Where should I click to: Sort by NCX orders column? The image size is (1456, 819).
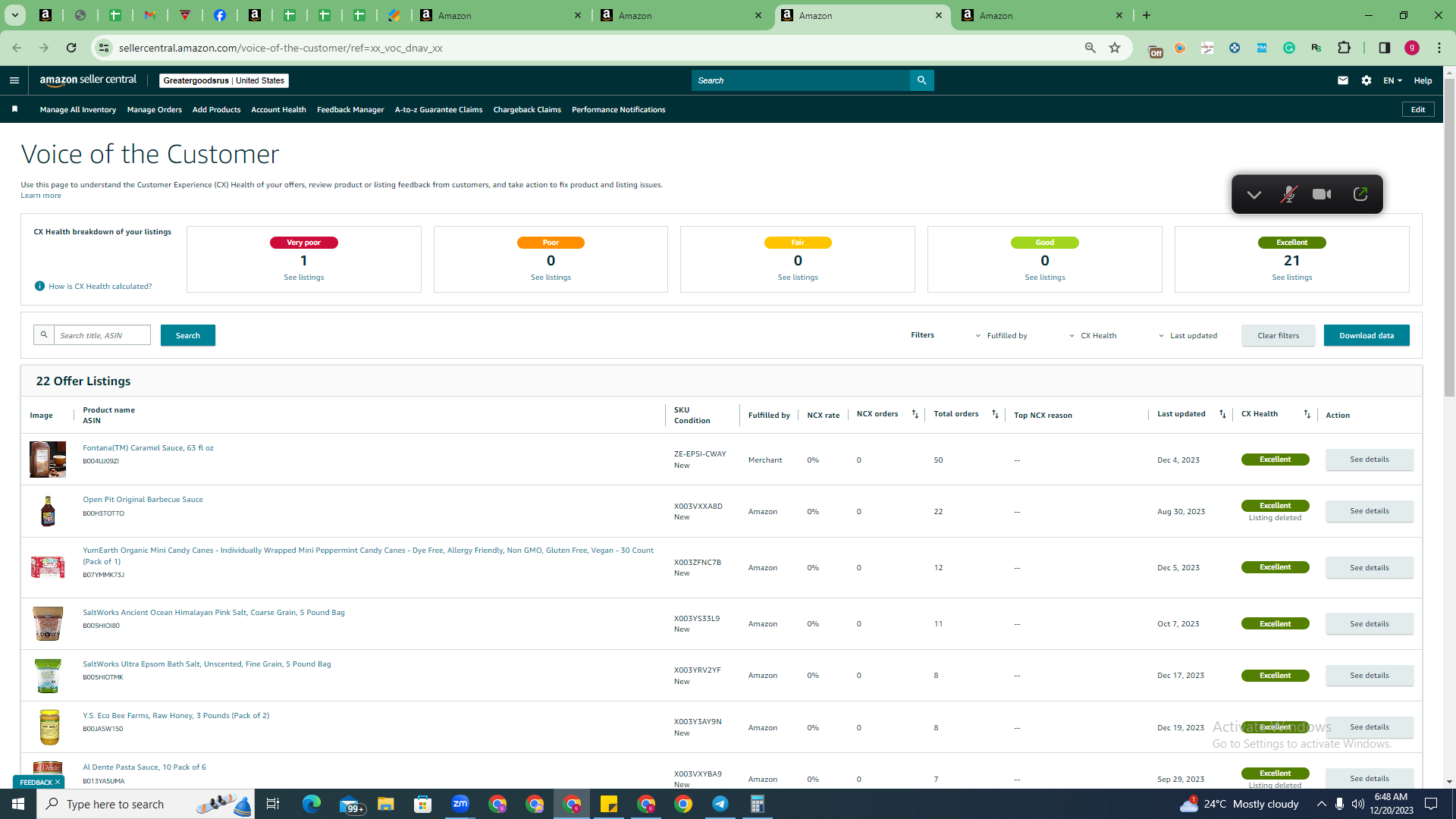point(915,414)
